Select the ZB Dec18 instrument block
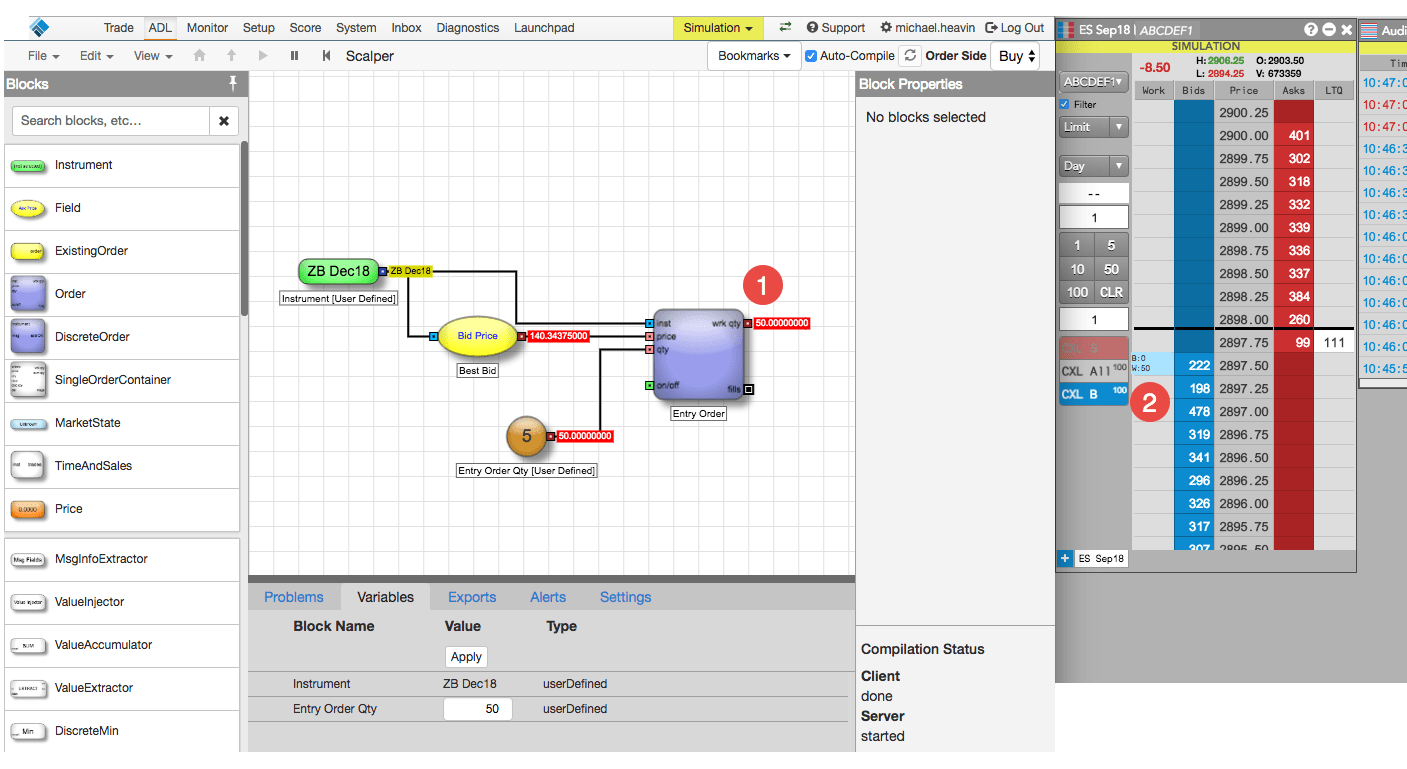The image size is (1407, 769). 339,271
